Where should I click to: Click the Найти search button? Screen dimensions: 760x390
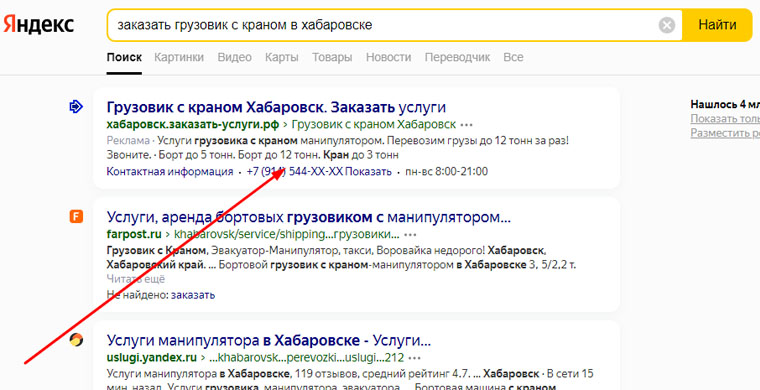tap(717, 25)
